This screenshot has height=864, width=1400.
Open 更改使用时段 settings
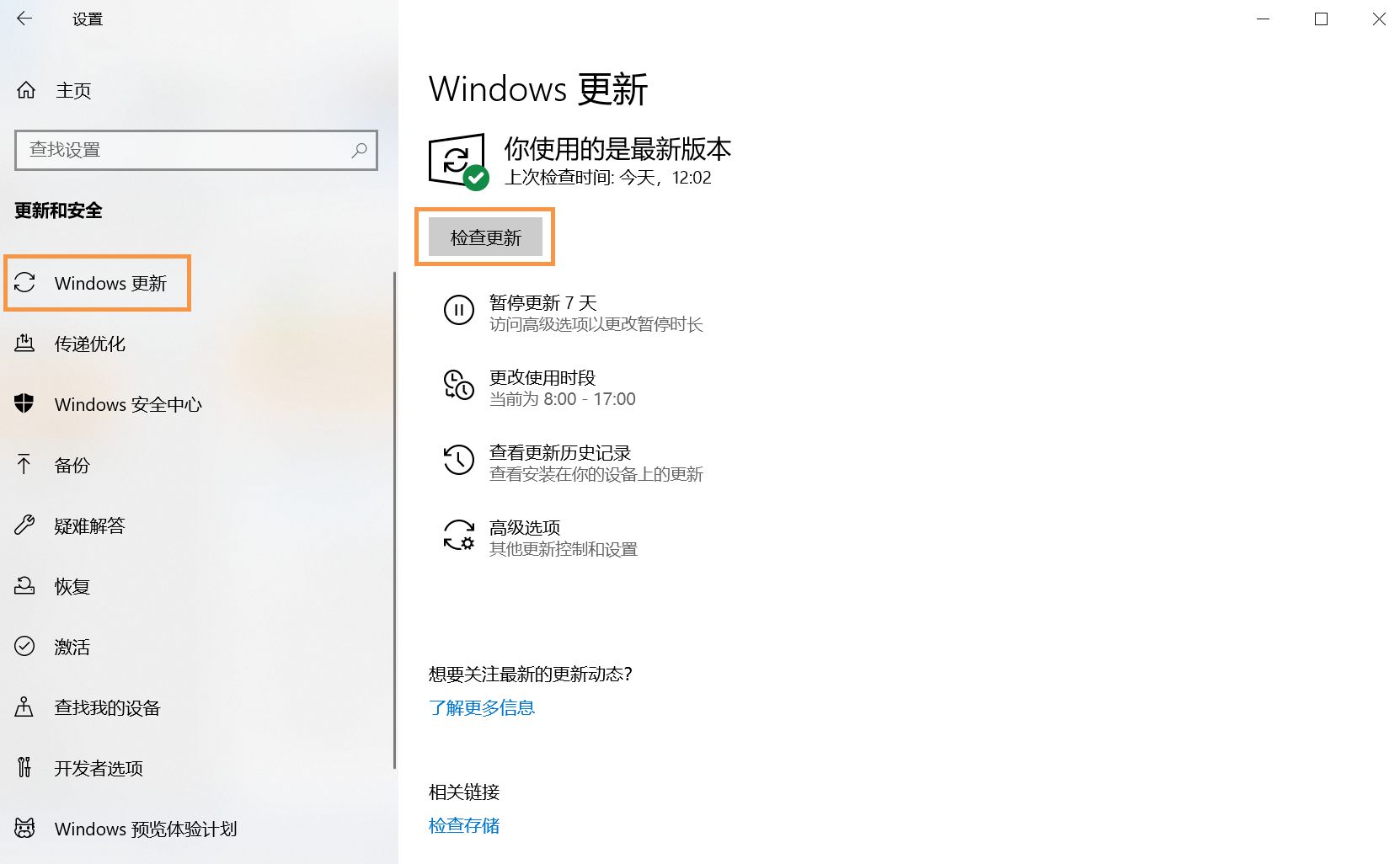click(x=543, y=387)
